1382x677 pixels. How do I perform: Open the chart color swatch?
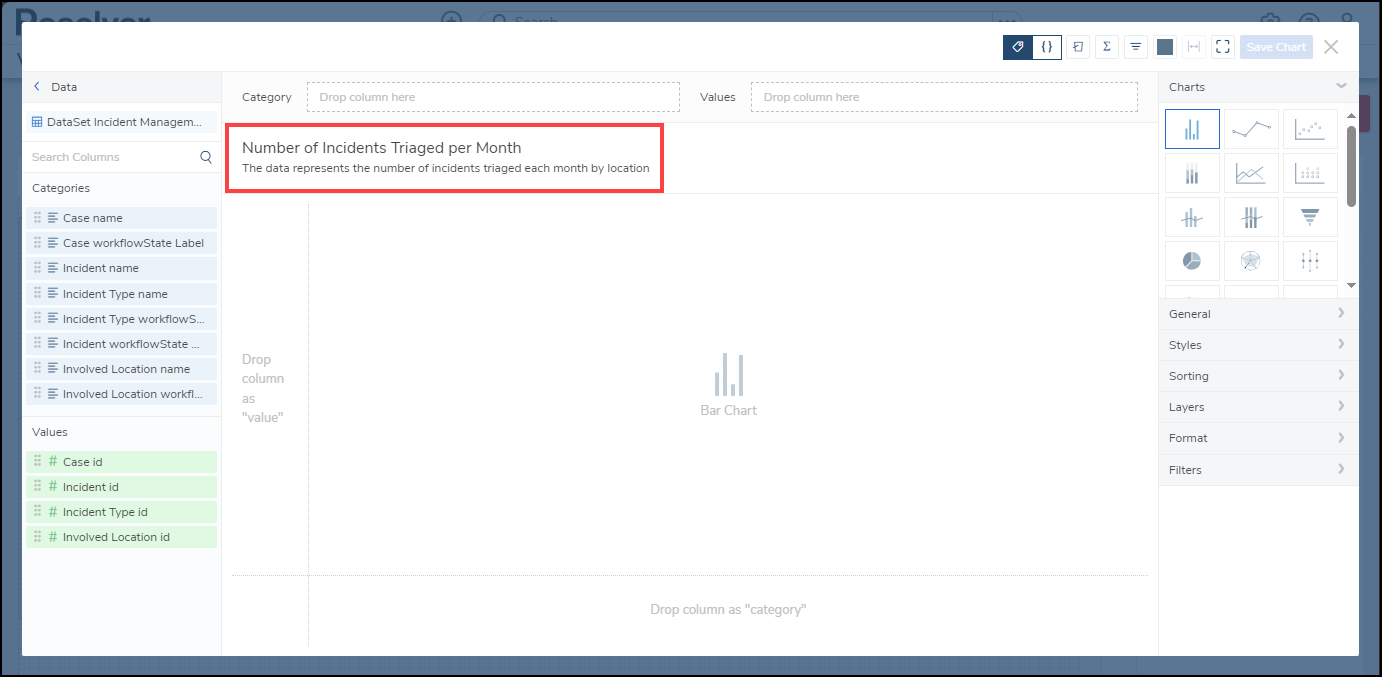click(1165, 47)
